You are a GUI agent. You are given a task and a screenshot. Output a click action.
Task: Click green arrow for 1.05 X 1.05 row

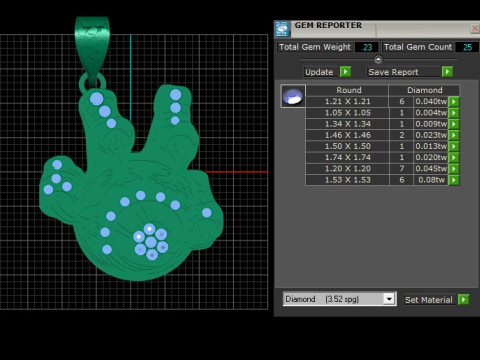(454, 113)
